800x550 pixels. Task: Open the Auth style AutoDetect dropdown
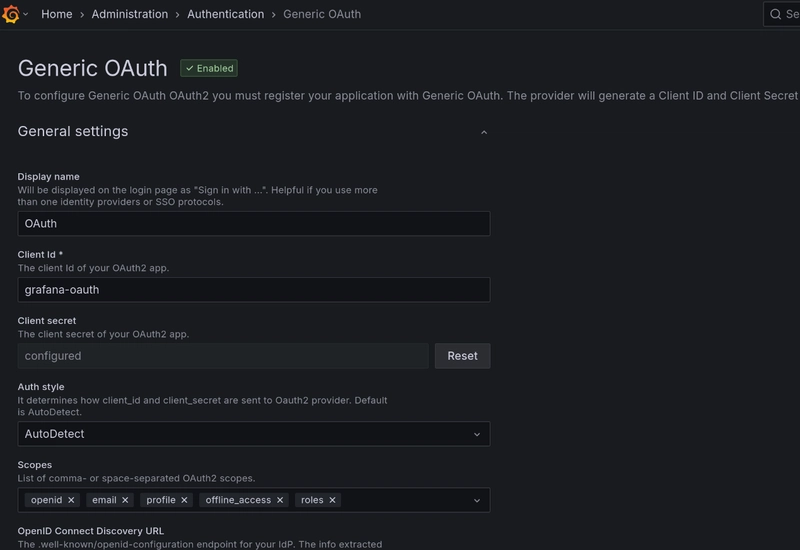pos(254,434)
